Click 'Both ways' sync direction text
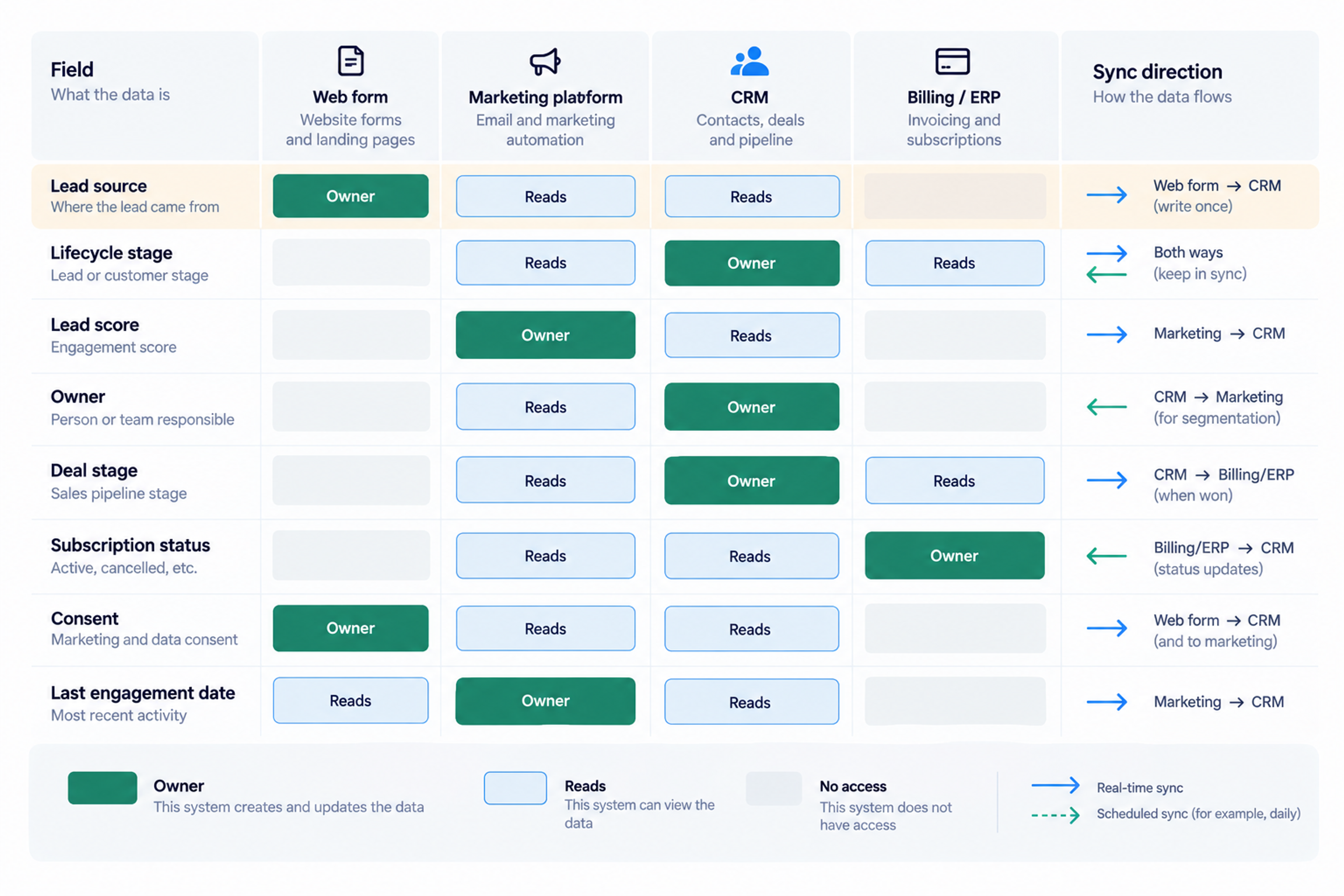1344x896 pixels. coord(1188,253)
